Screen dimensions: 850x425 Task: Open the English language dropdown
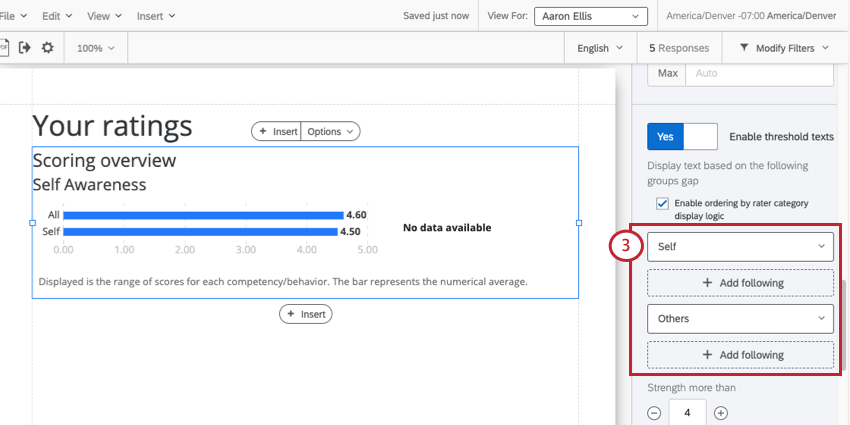tap(600, 48)
